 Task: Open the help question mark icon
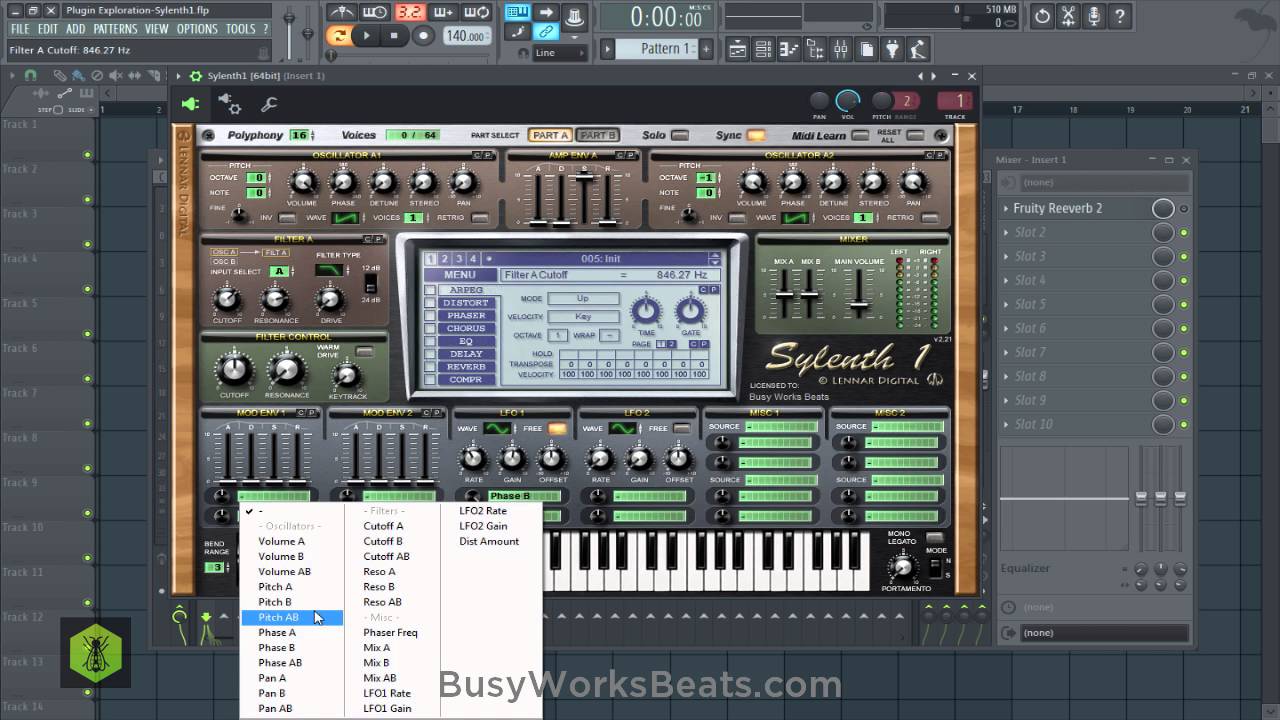click(x=1121, y=16)
